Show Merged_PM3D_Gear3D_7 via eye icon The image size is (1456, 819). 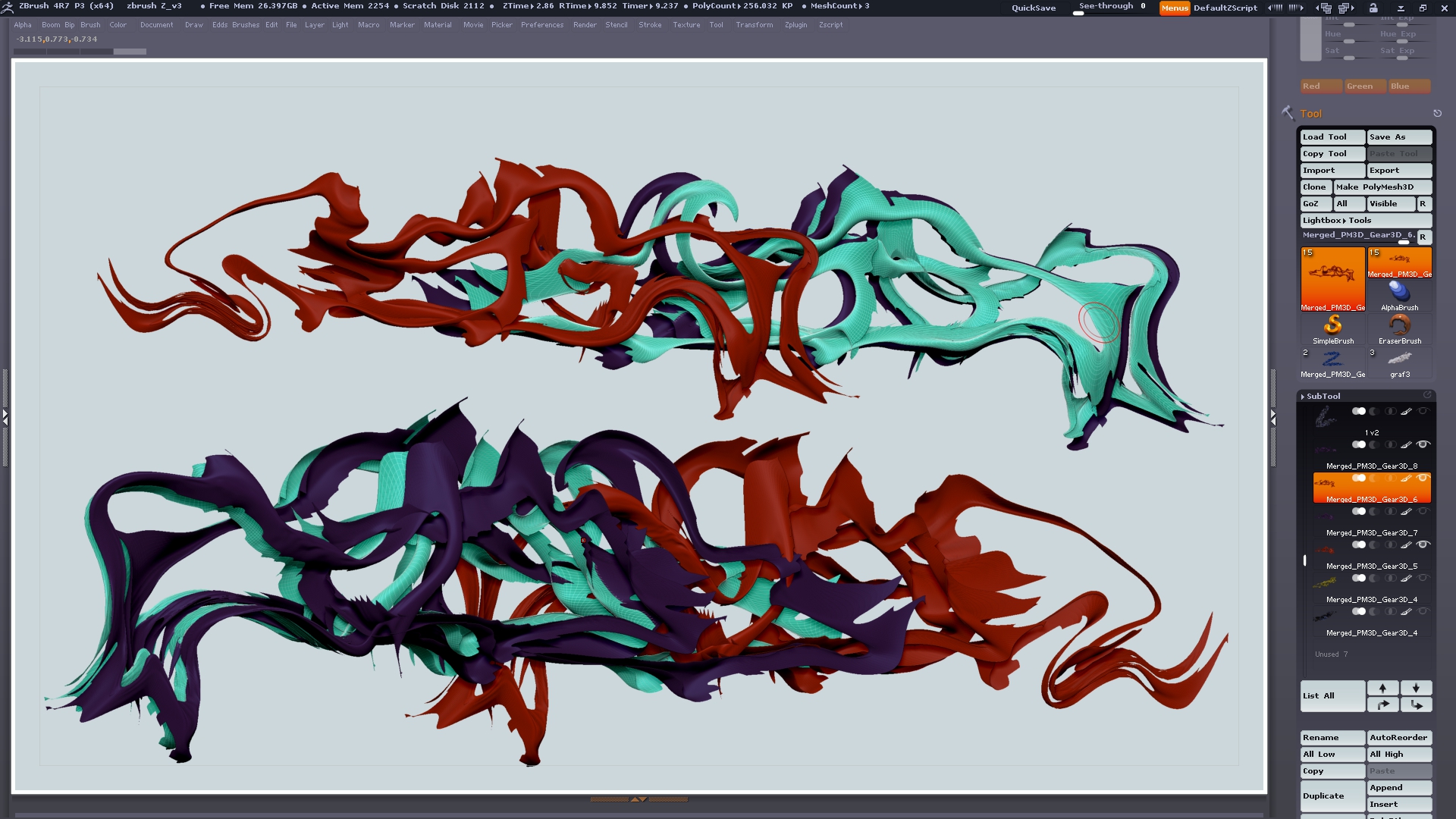[x=1423, y=511]
